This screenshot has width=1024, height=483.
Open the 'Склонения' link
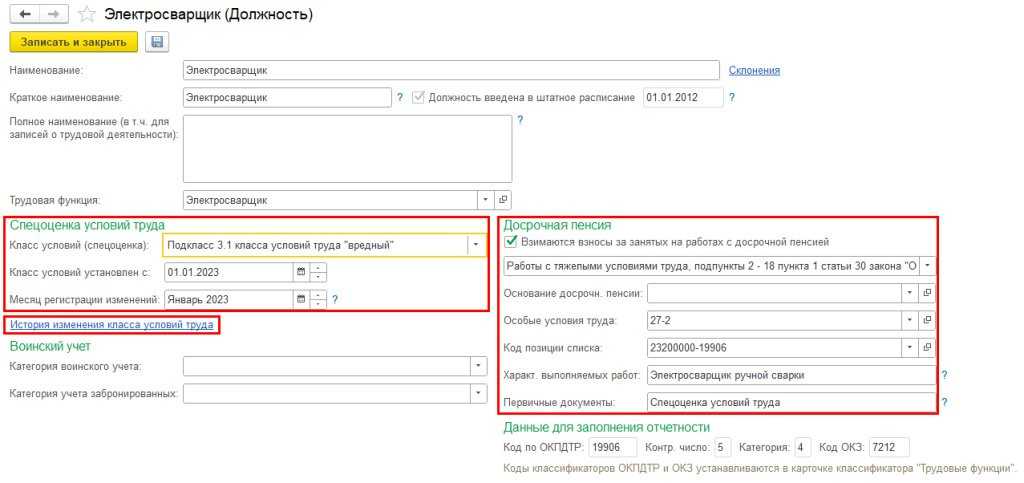coord(754,70)
